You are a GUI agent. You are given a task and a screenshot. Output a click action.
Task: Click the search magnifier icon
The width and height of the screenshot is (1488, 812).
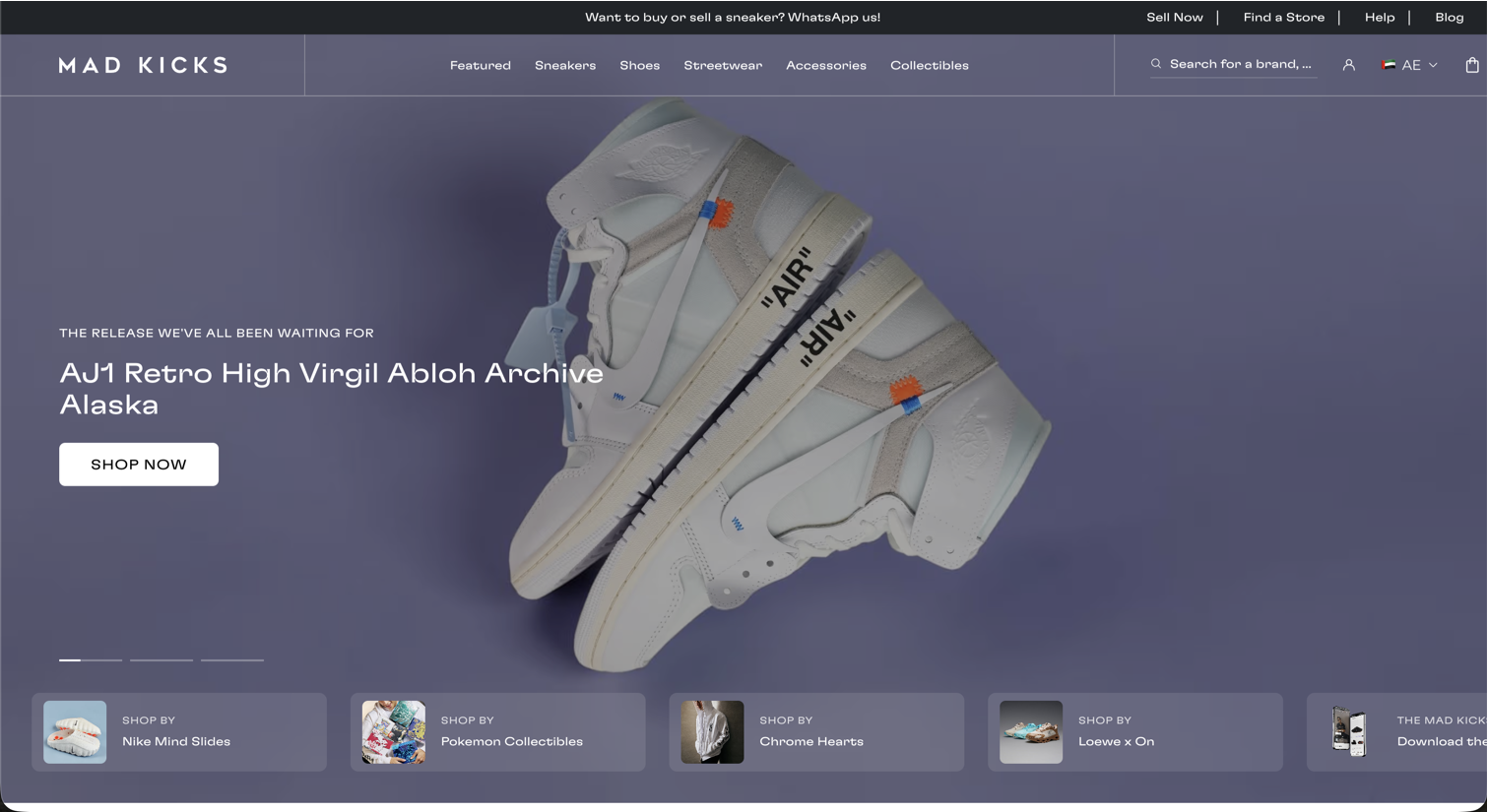pos(1156,64)
